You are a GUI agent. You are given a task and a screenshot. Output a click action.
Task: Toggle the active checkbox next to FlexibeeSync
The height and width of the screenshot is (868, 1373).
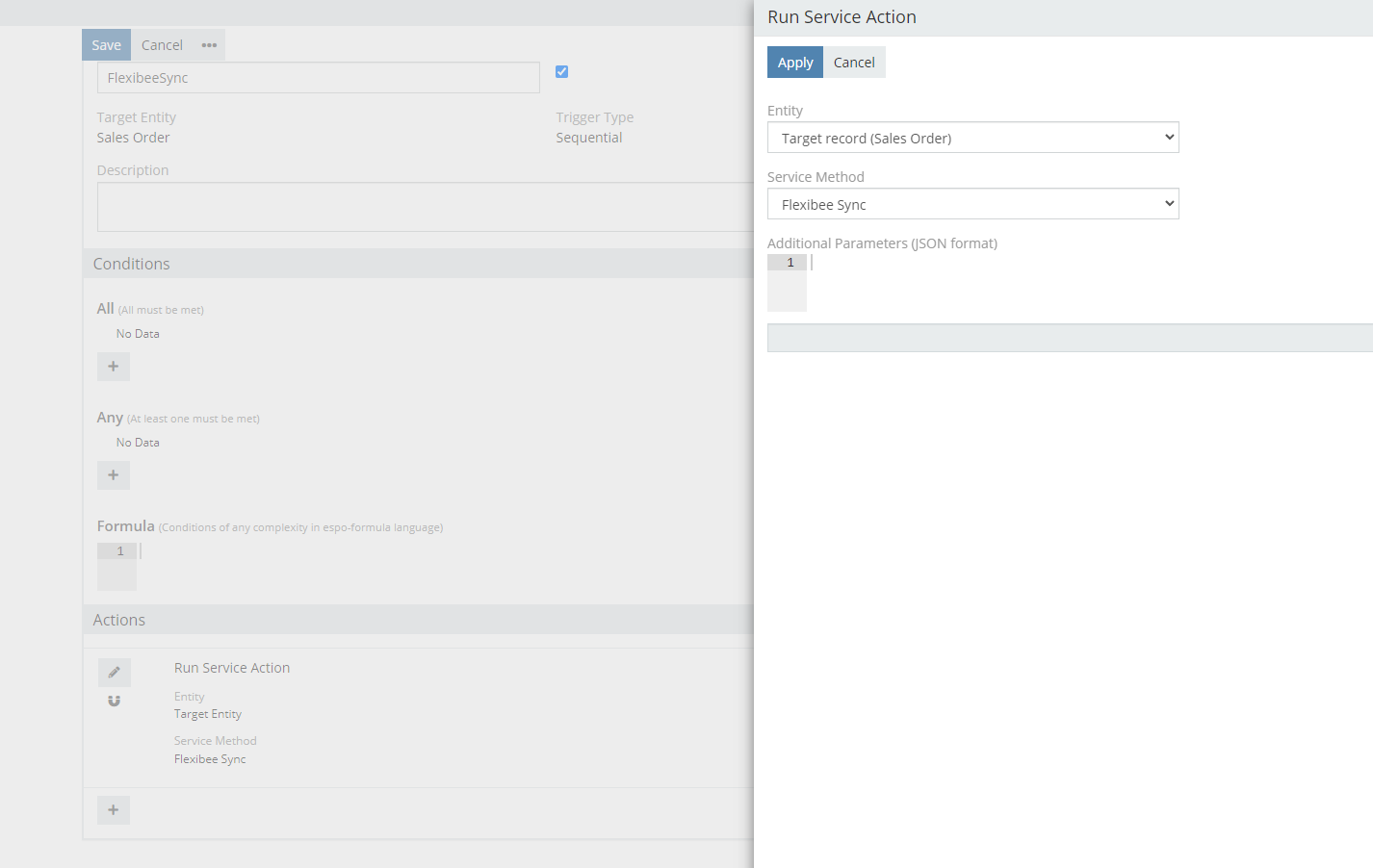point(562,71)
